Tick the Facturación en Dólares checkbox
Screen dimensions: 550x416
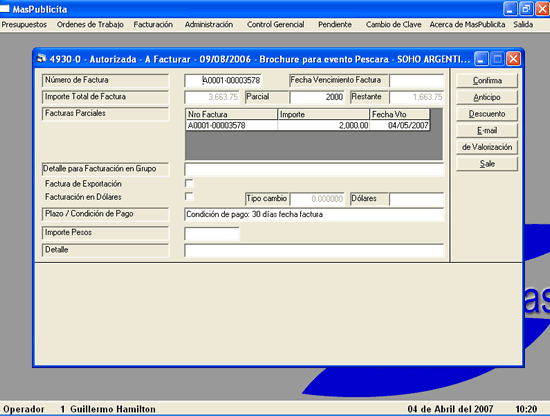coord(189,196)
